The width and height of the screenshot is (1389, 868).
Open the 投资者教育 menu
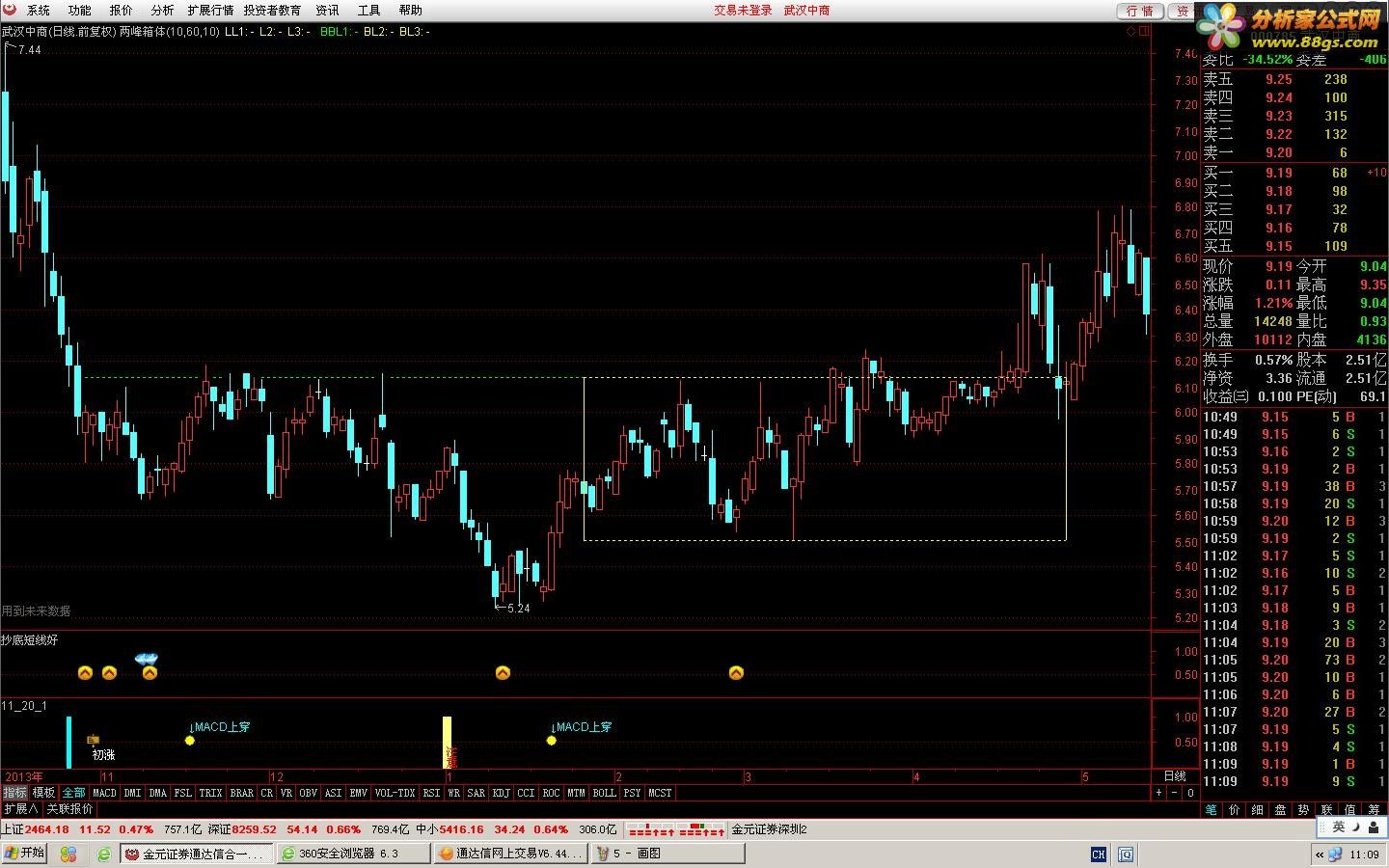[x=272, y=10]
